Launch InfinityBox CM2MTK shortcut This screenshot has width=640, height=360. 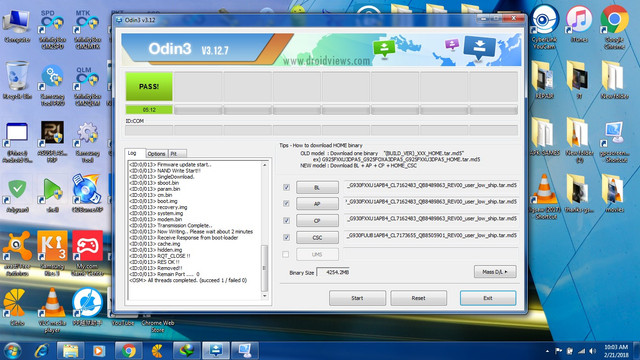coord(87,29)
